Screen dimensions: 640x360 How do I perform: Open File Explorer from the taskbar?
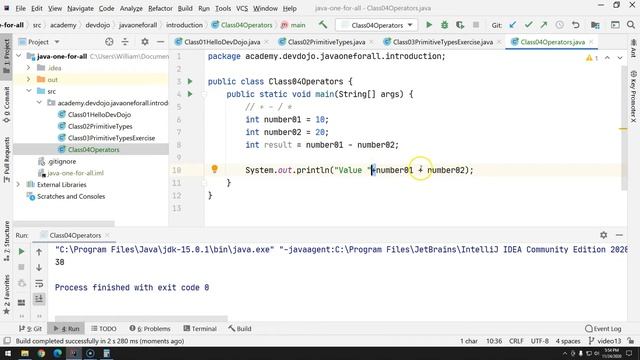pyautogui.click(x=25, y=353)
